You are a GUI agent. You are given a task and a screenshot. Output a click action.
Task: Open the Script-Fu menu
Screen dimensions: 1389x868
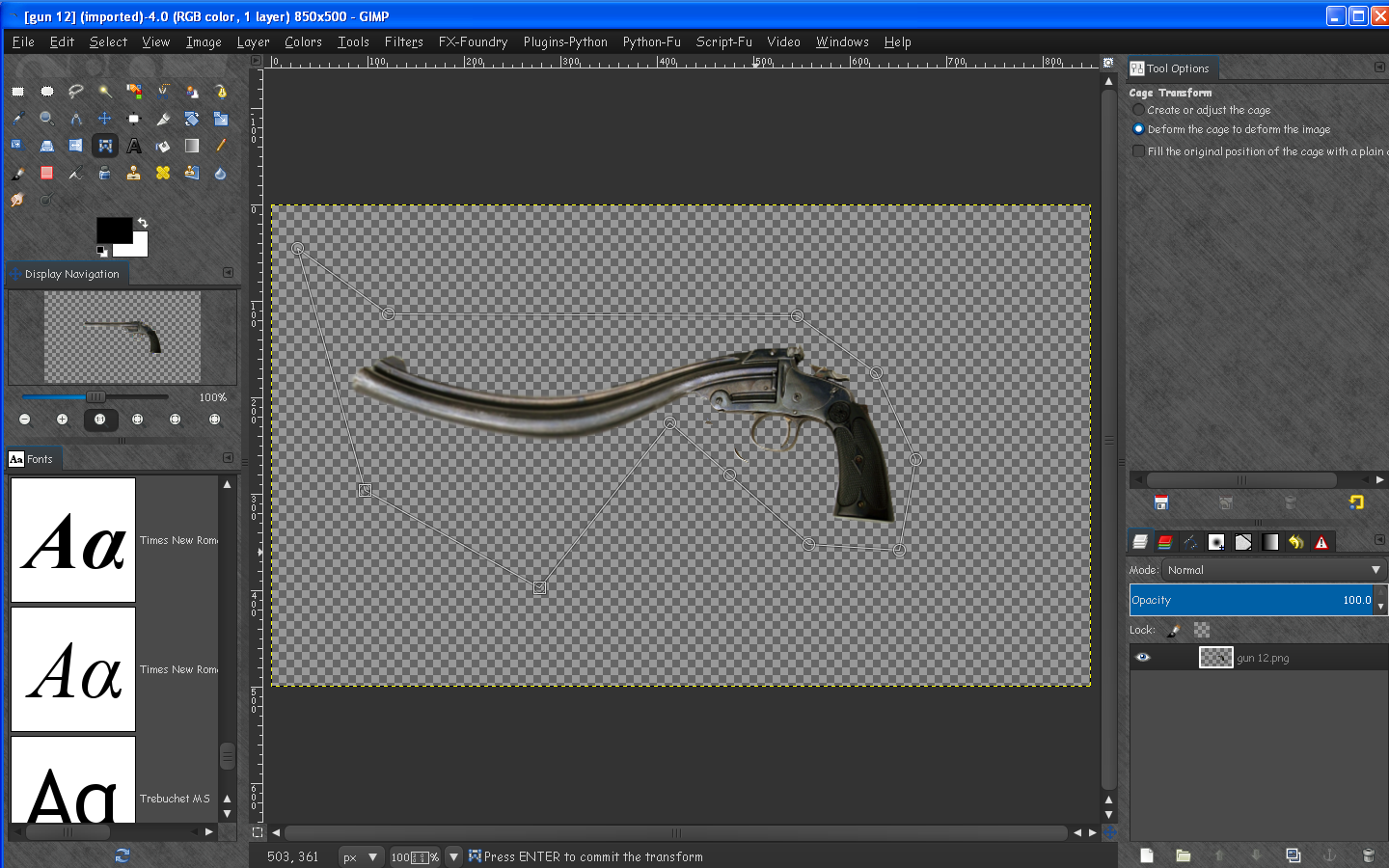tap(723, 41)
